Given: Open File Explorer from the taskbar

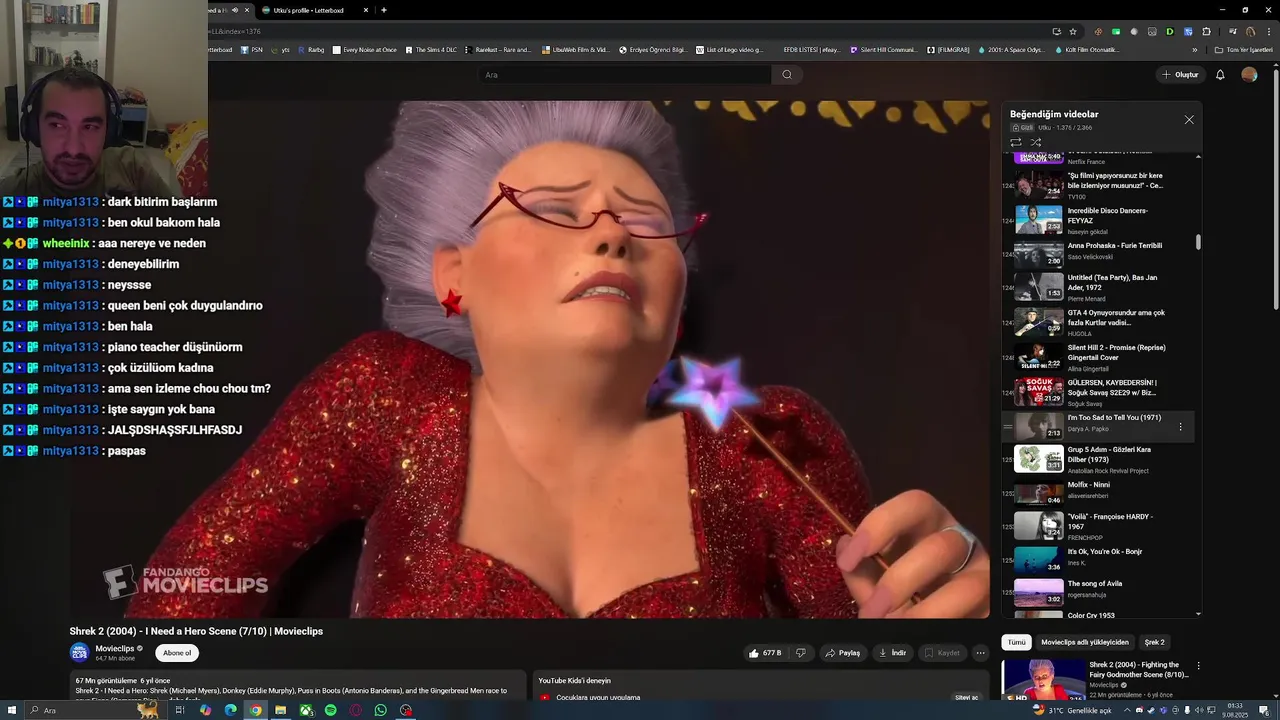Looking at the screenshot, I should click(281, 710).
